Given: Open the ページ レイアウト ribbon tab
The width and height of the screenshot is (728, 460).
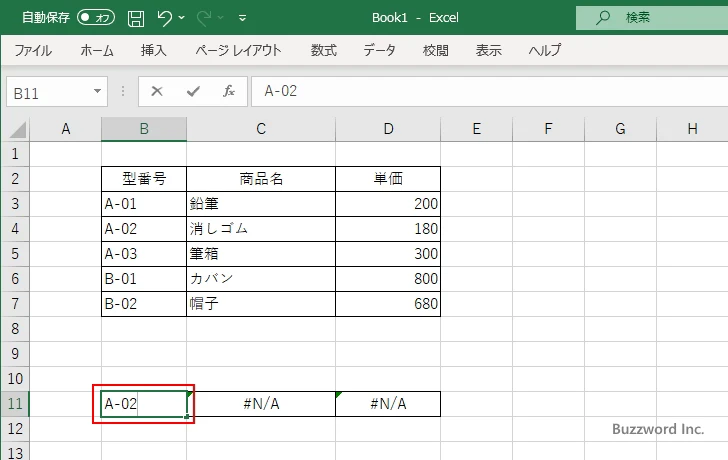Looking at the screenshot, I should [238, 50].
